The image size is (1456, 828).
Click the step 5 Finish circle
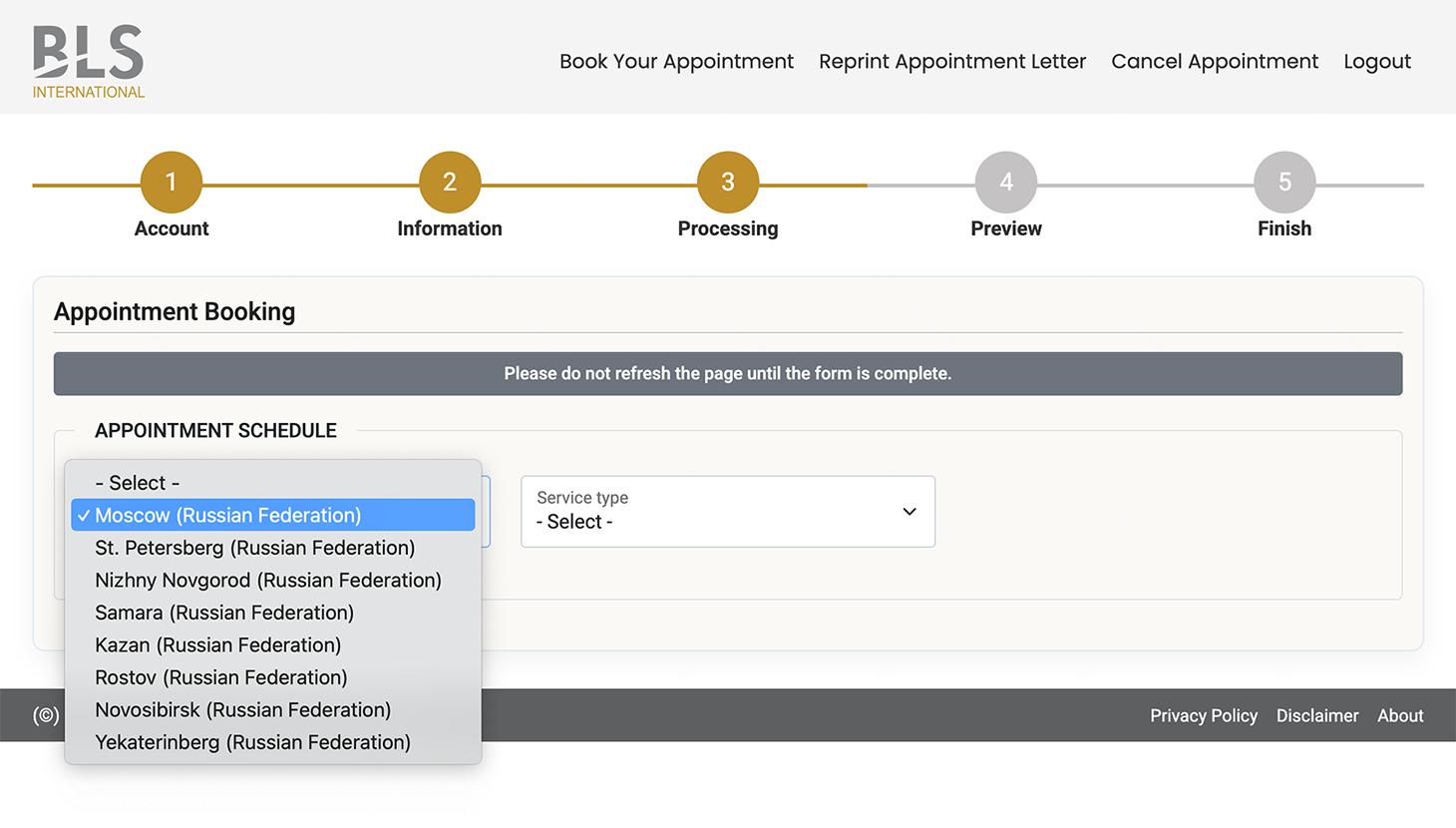click(x=1284, y=182)
